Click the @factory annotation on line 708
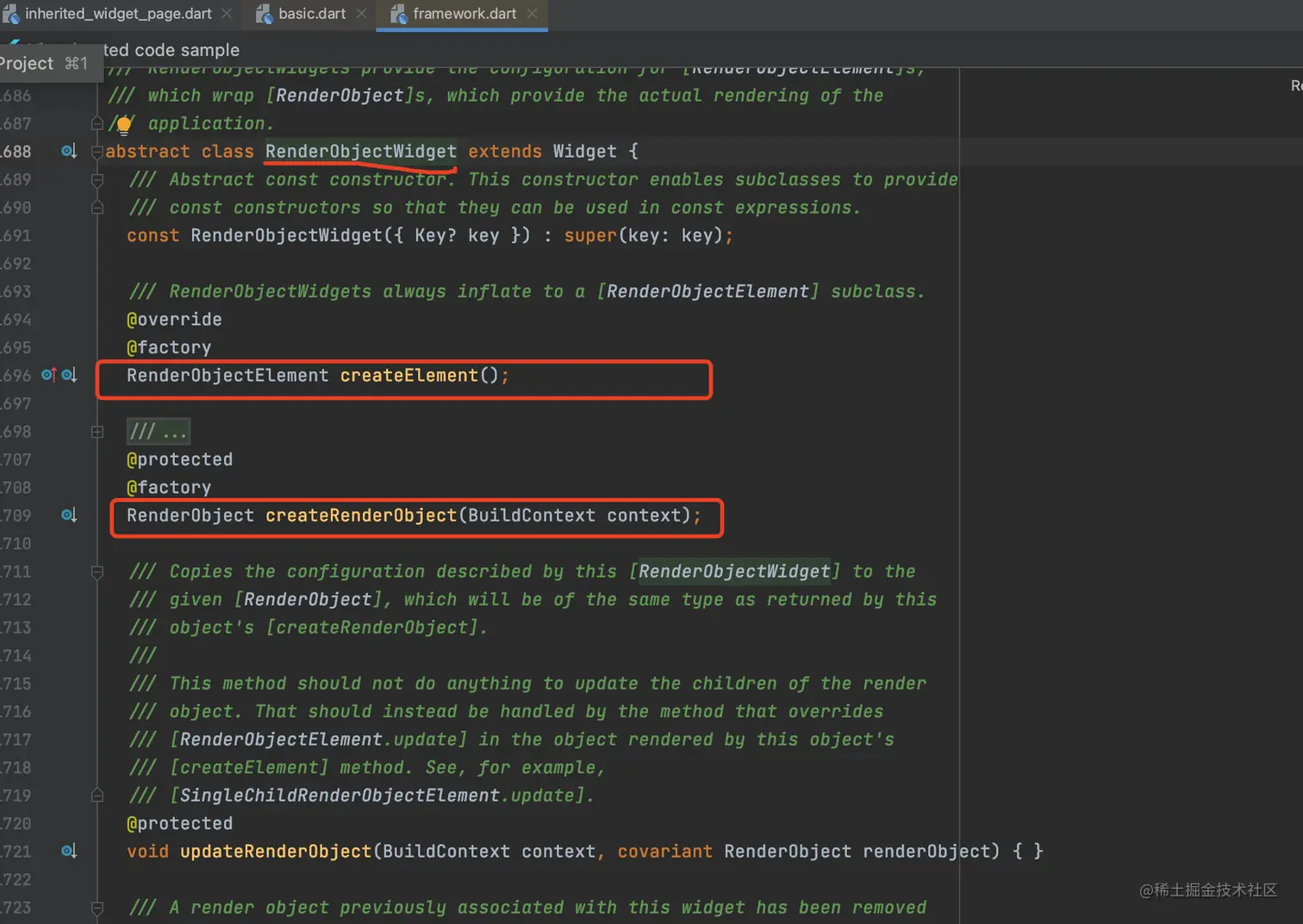This screenshot has height=924, width=1303. coord(169,488)
